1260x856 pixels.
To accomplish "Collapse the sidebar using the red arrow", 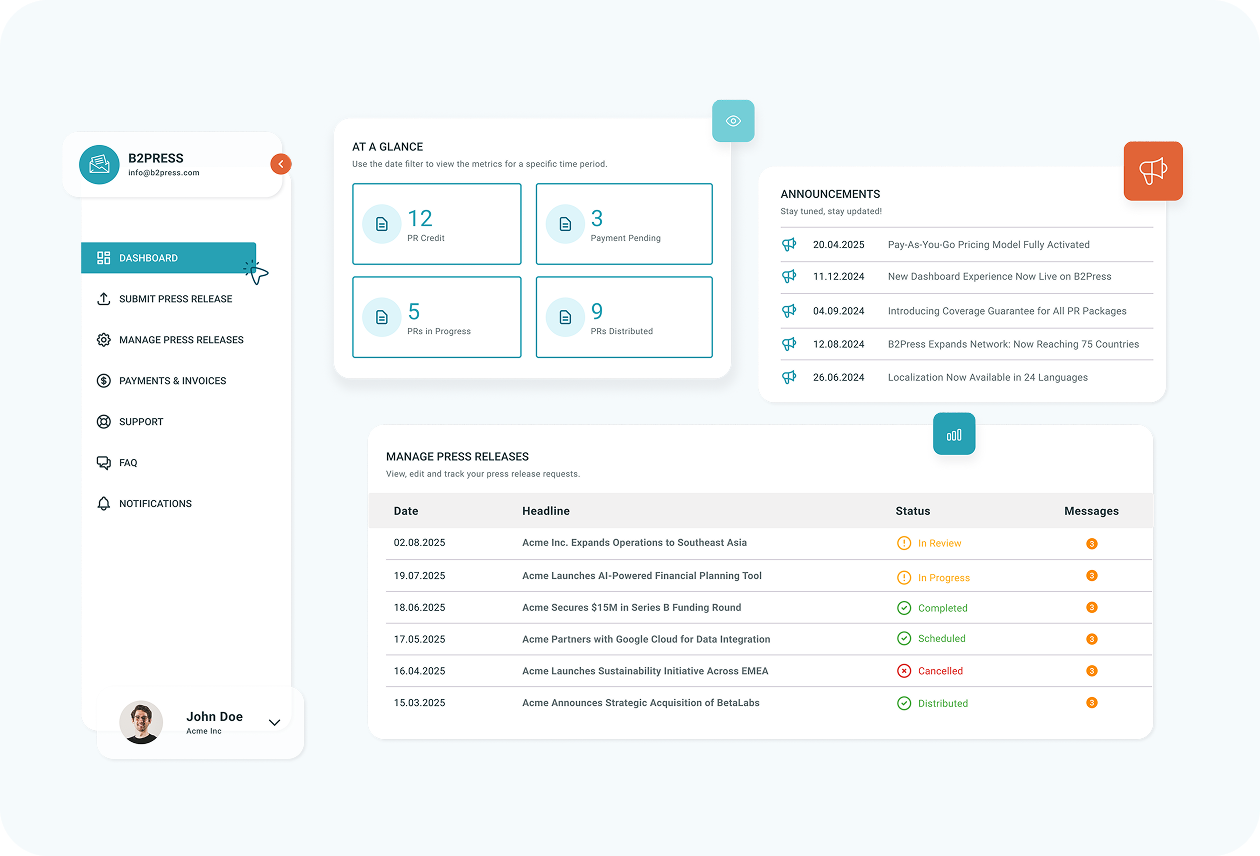I will (x=280, y=163).
